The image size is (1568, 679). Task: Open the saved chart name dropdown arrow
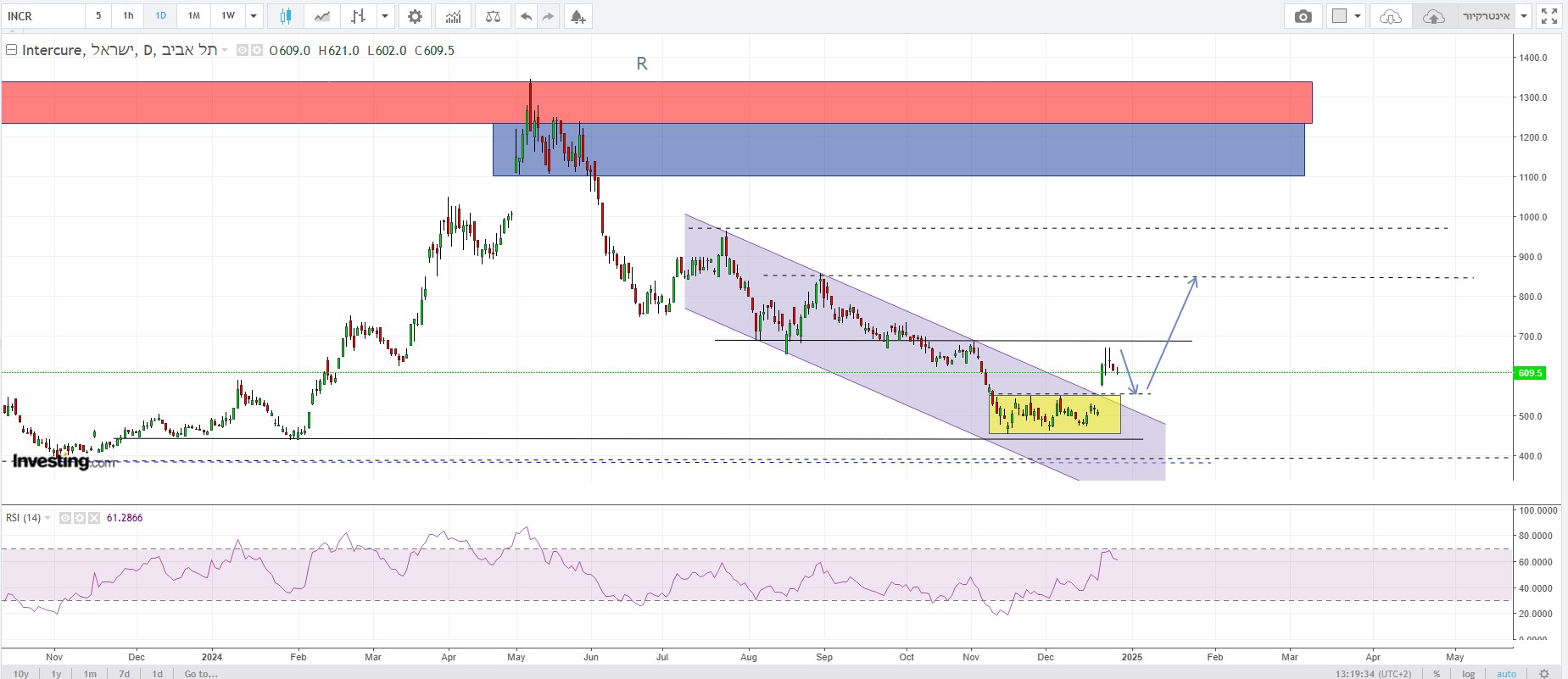[x=1524, y=16]
